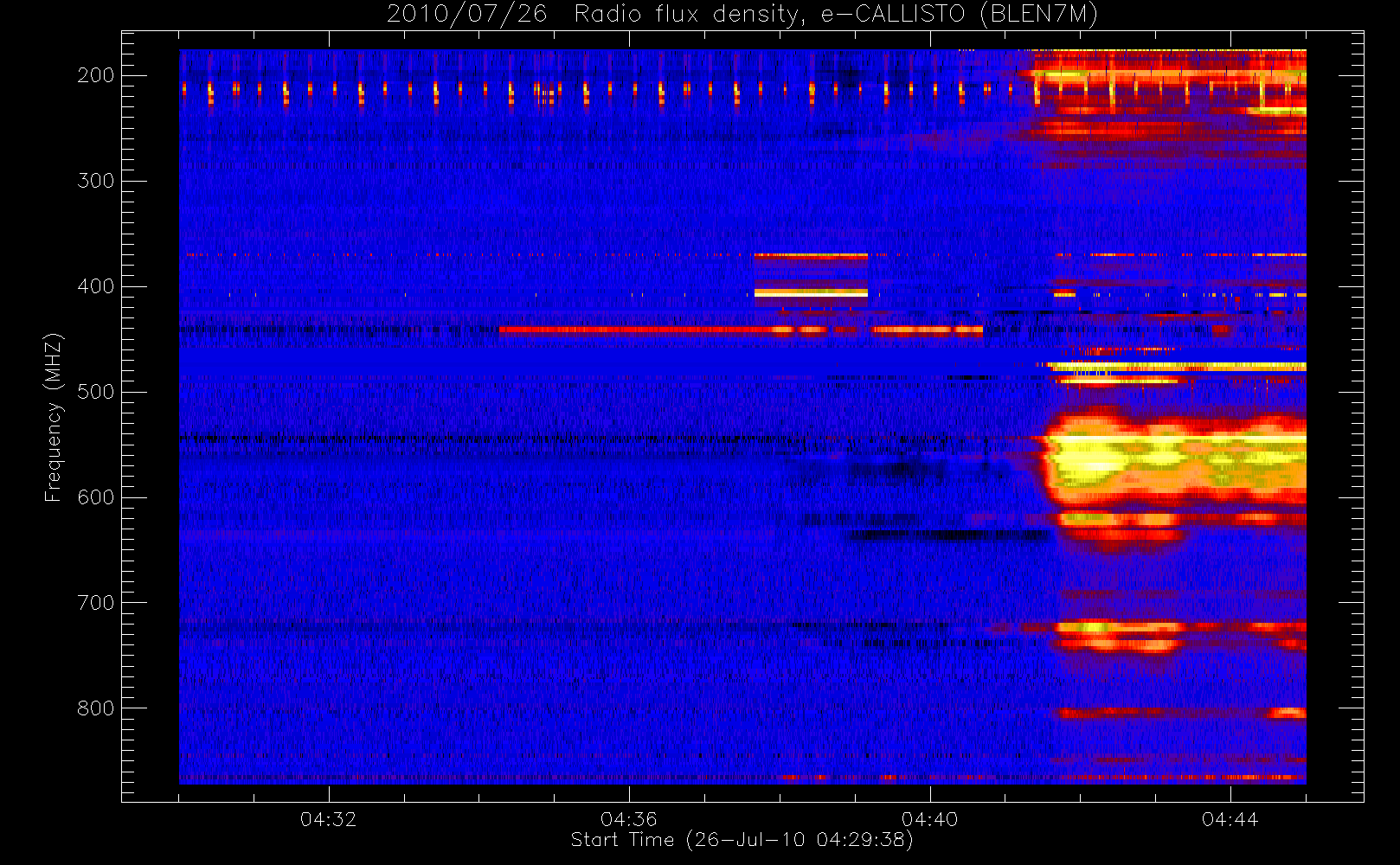Click the 800 frequency tick label
Image resolution: width=1400 pixels, height=865 pixels.
point(95,708)
